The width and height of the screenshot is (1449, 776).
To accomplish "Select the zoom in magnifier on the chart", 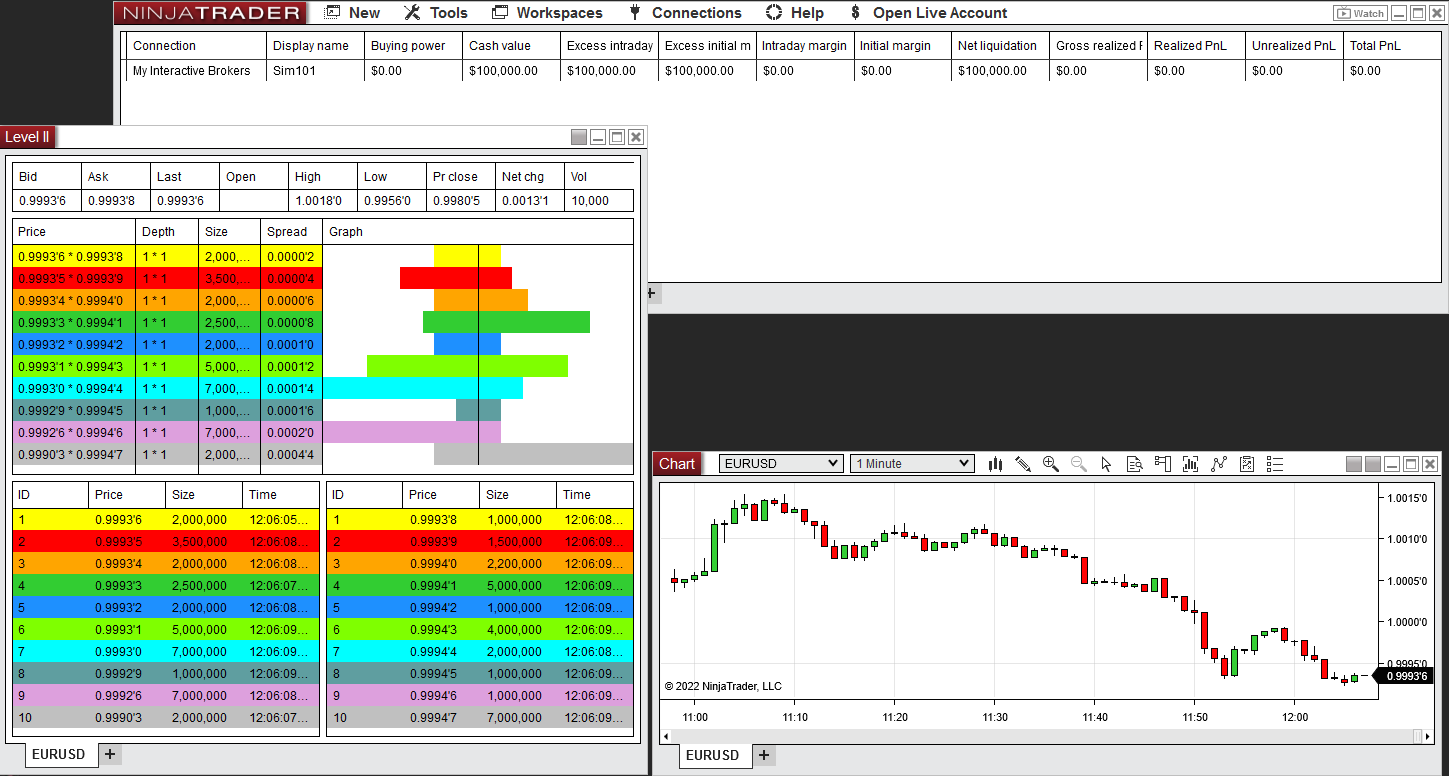I will (1050, 464).
